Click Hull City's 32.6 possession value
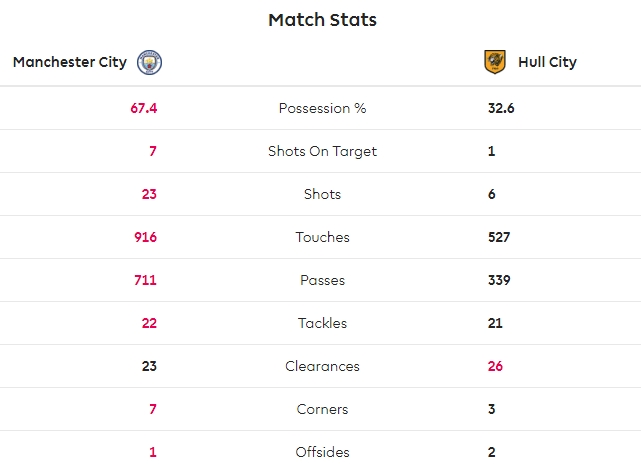Screen dimensions: 641x472 click(x=501, y=108)
